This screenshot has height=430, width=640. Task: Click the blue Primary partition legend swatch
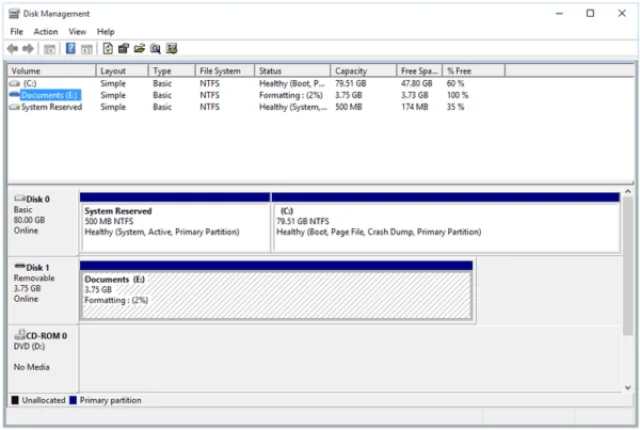[x=73, y=400]
